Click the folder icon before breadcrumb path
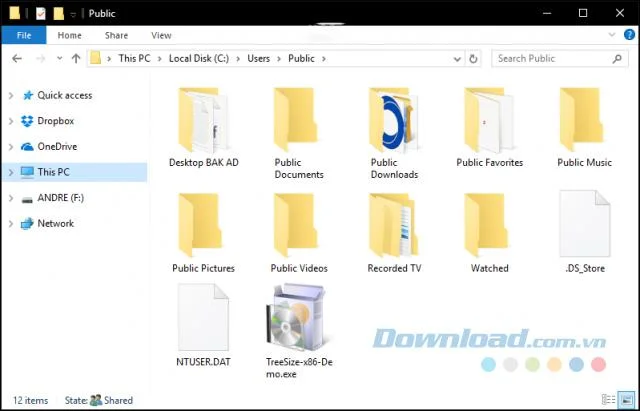The image size is (640, 411). pos(96,59)
